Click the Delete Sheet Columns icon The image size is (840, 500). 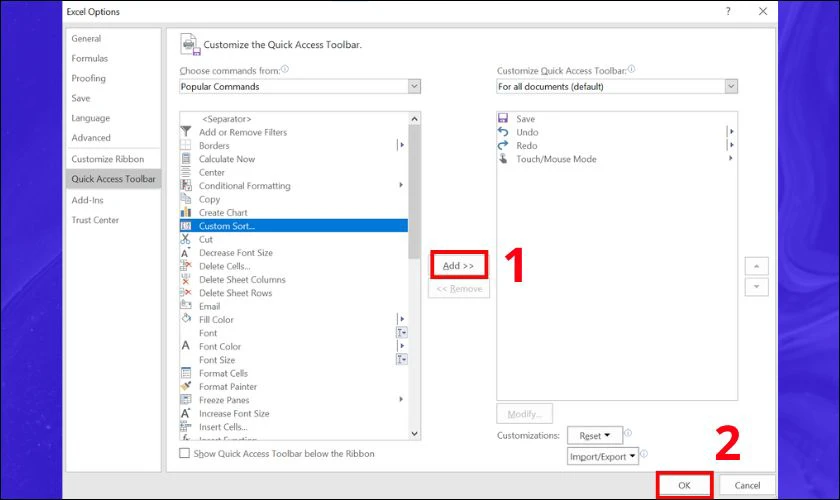[x=186, y=279]
